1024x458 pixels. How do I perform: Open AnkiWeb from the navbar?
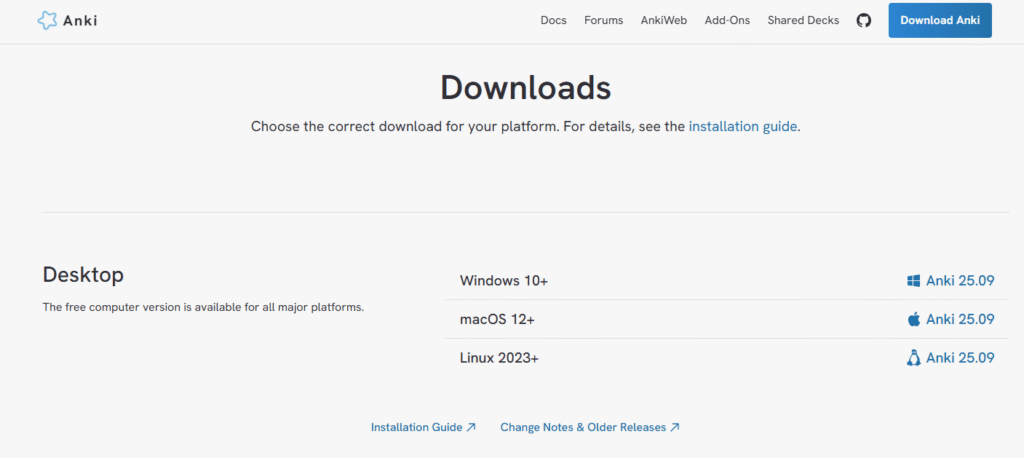(664, 20)
